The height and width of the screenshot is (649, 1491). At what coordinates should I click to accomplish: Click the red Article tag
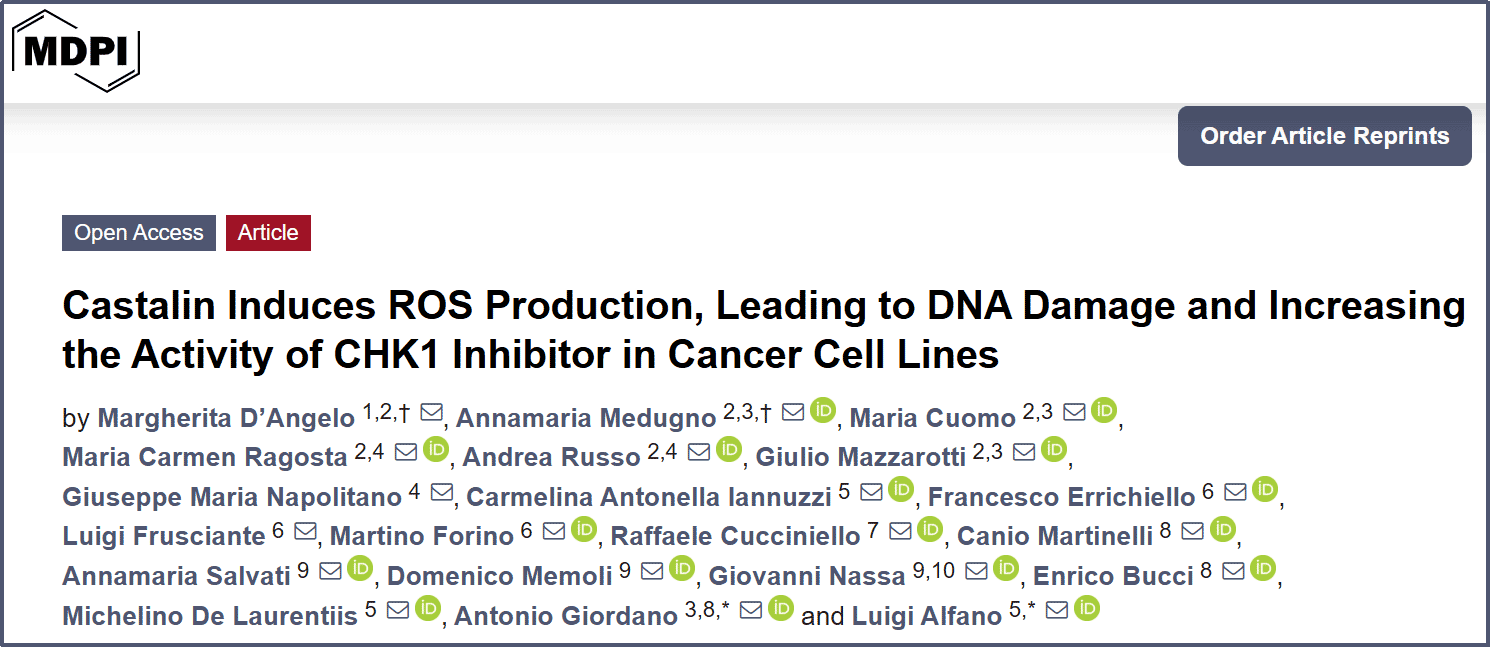[268, 233]
